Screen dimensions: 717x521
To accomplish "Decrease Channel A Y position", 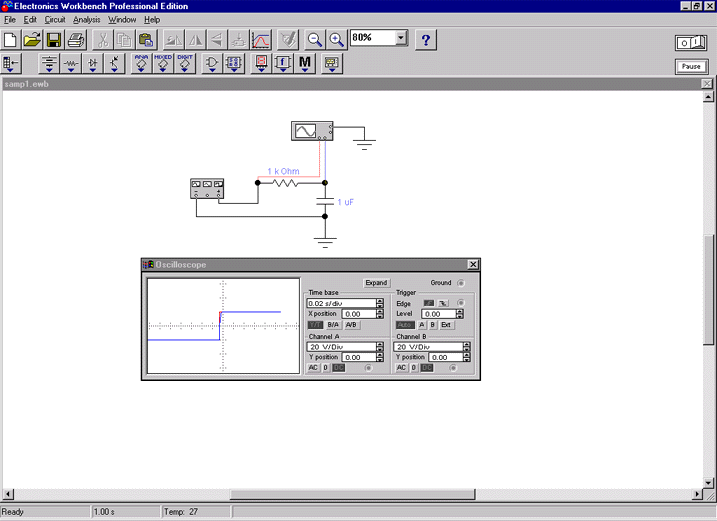I will 380,360.
